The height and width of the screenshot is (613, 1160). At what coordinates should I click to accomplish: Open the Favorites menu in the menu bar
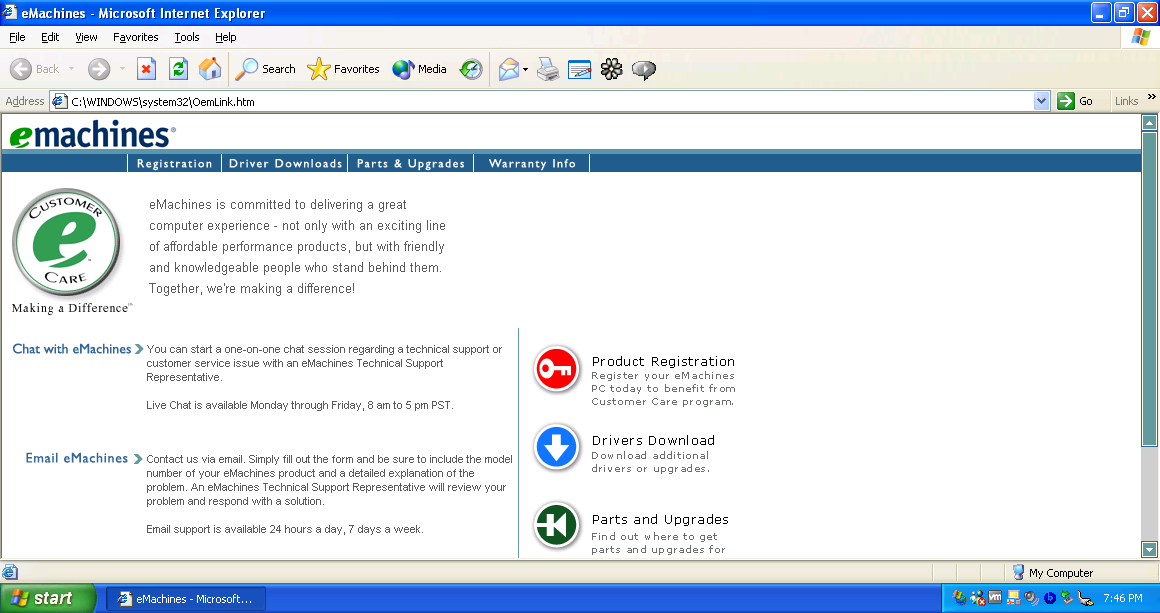tap(135, 37)
